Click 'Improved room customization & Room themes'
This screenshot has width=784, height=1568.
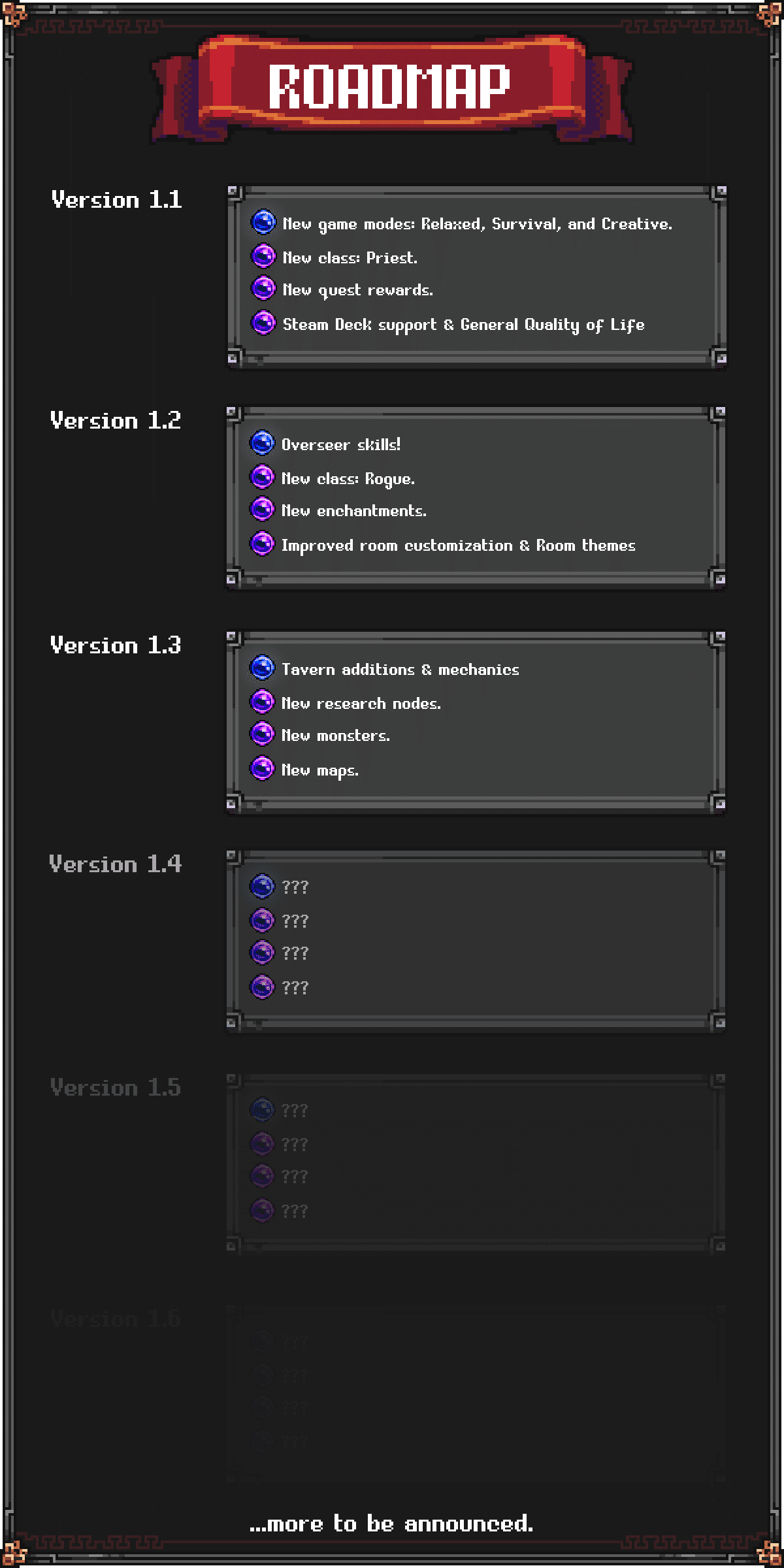458,546
